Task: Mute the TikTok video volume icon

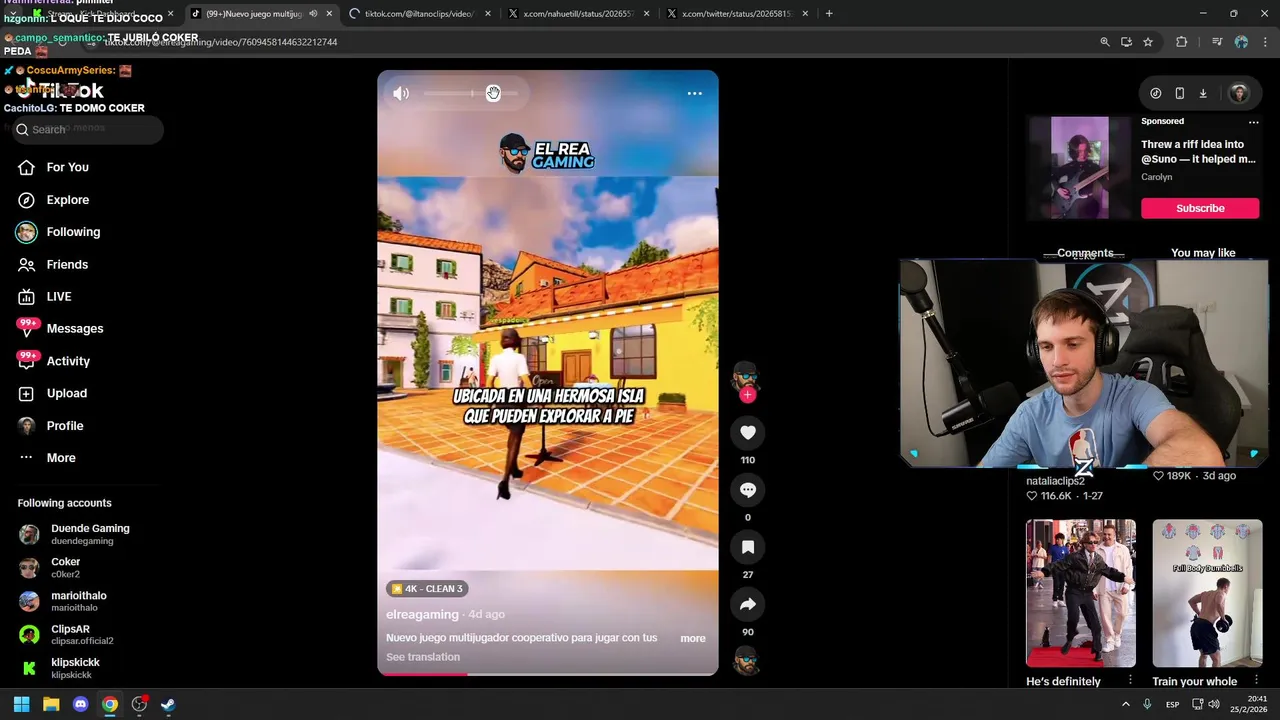Action: [x=401, y=93]
